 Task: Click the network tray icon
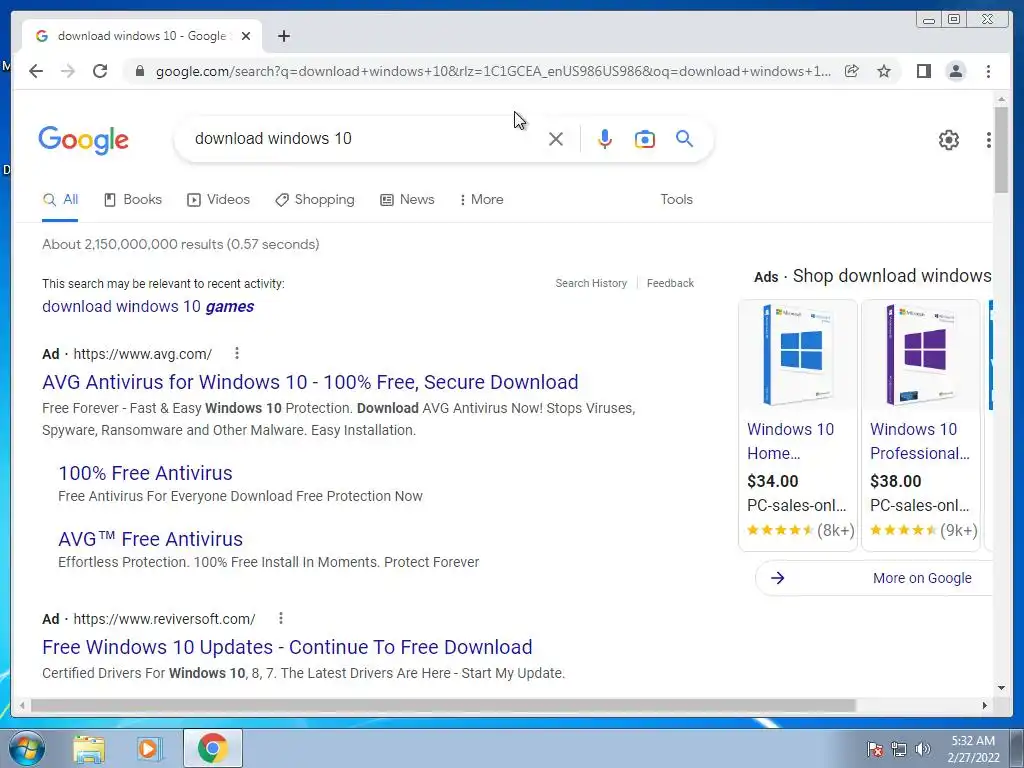coord(899,749)
